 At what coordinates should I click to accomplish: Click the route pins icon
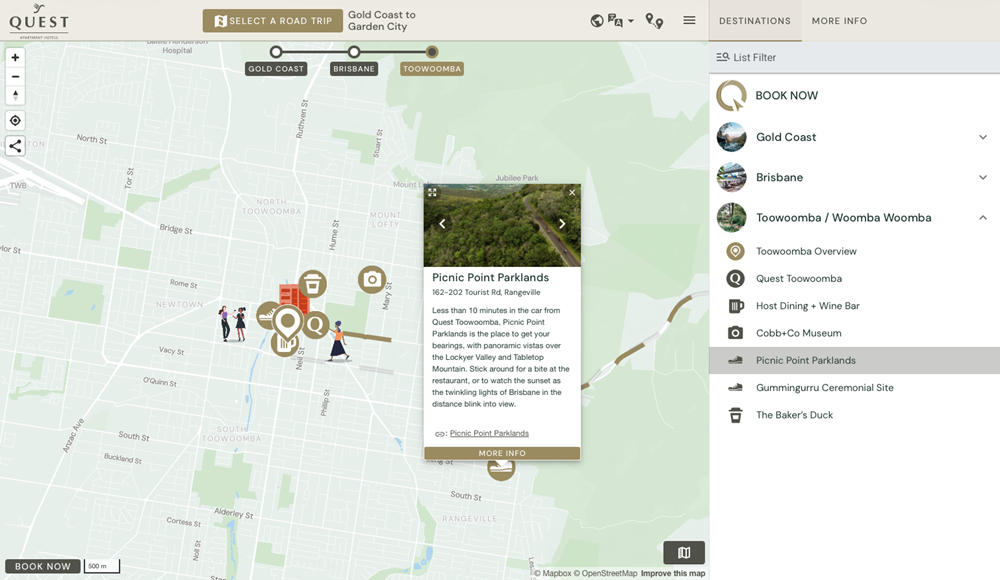pyautogui.click(x=654, y=20)
